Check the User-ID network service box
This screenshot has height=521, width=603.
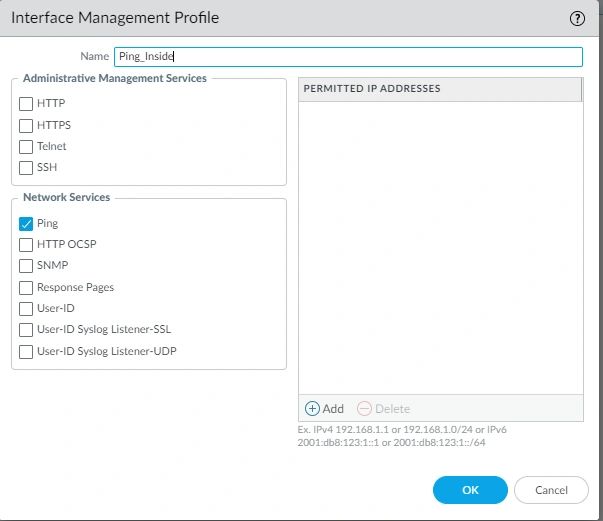(27, 308)
